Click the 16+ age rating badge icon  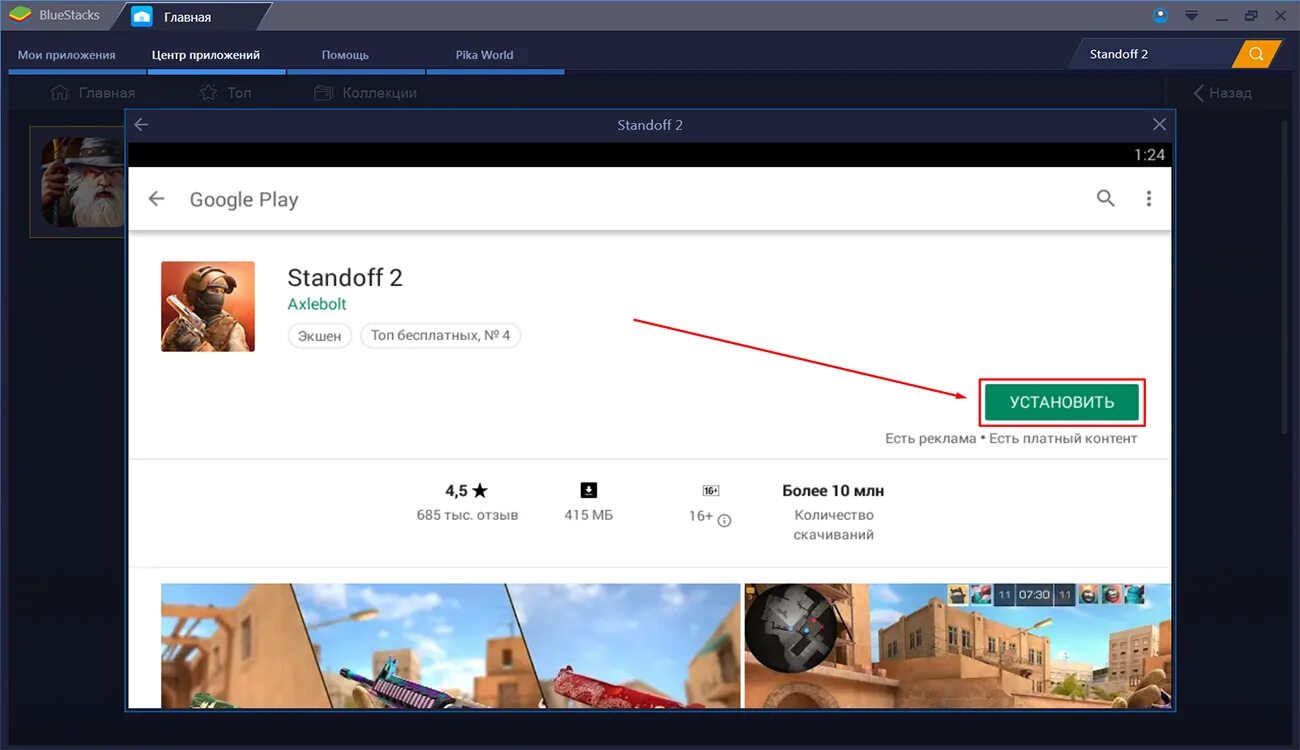pos(711,491)
